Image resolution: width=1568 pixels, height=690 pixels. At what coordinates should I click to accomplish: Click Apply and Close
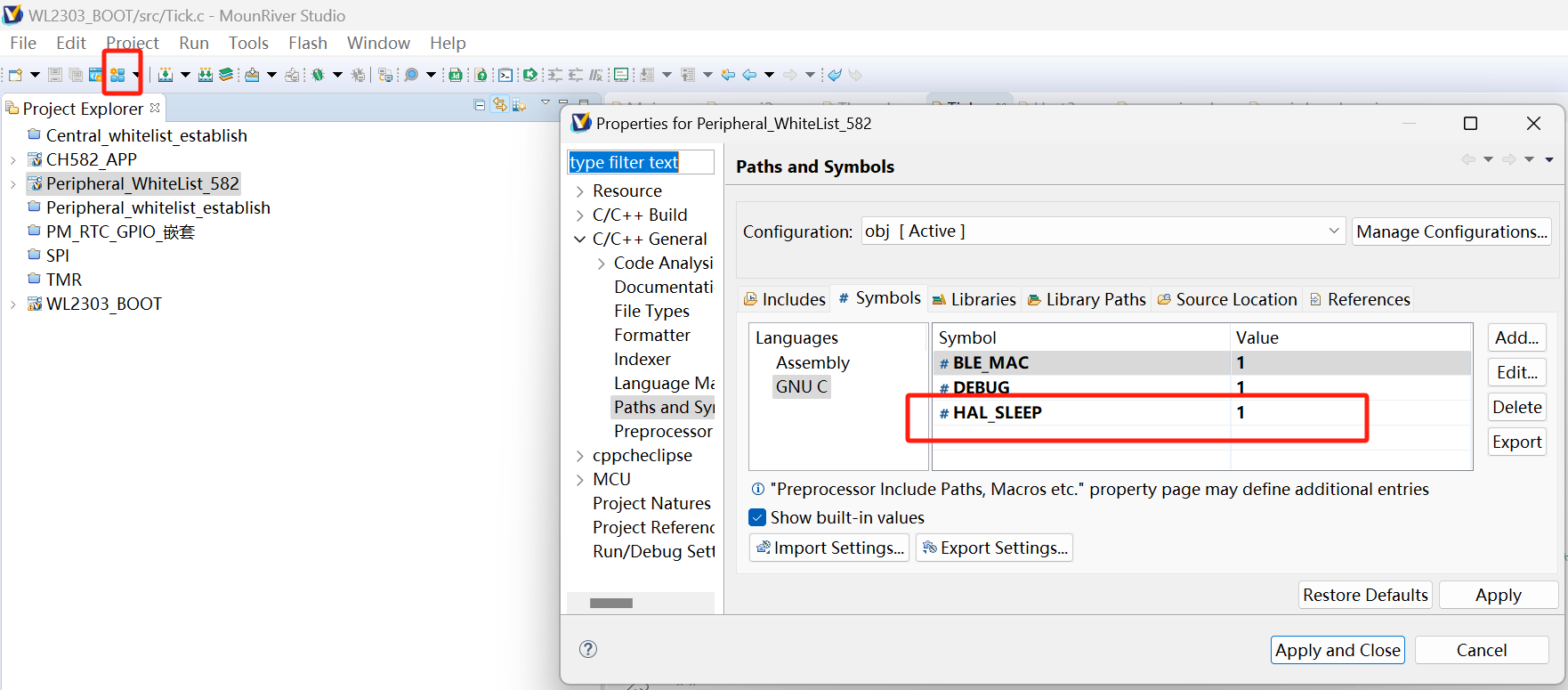(x=1338, y=650)
